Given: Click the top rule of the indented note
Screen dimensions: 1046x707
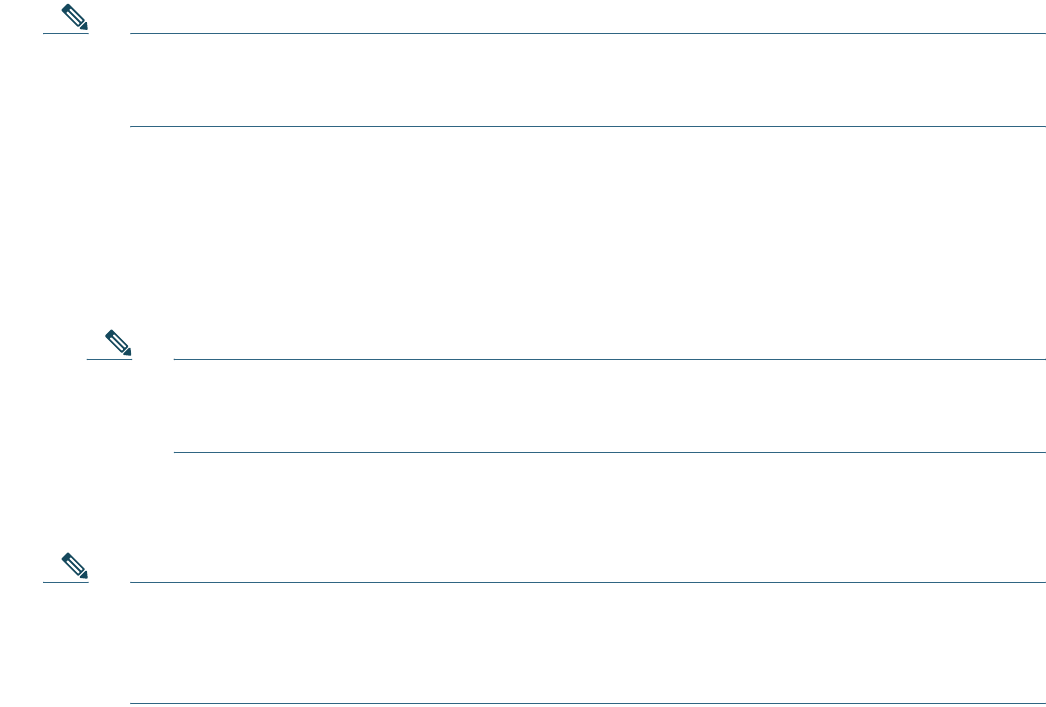Looking at the screenshot, I should coord(608,360).
